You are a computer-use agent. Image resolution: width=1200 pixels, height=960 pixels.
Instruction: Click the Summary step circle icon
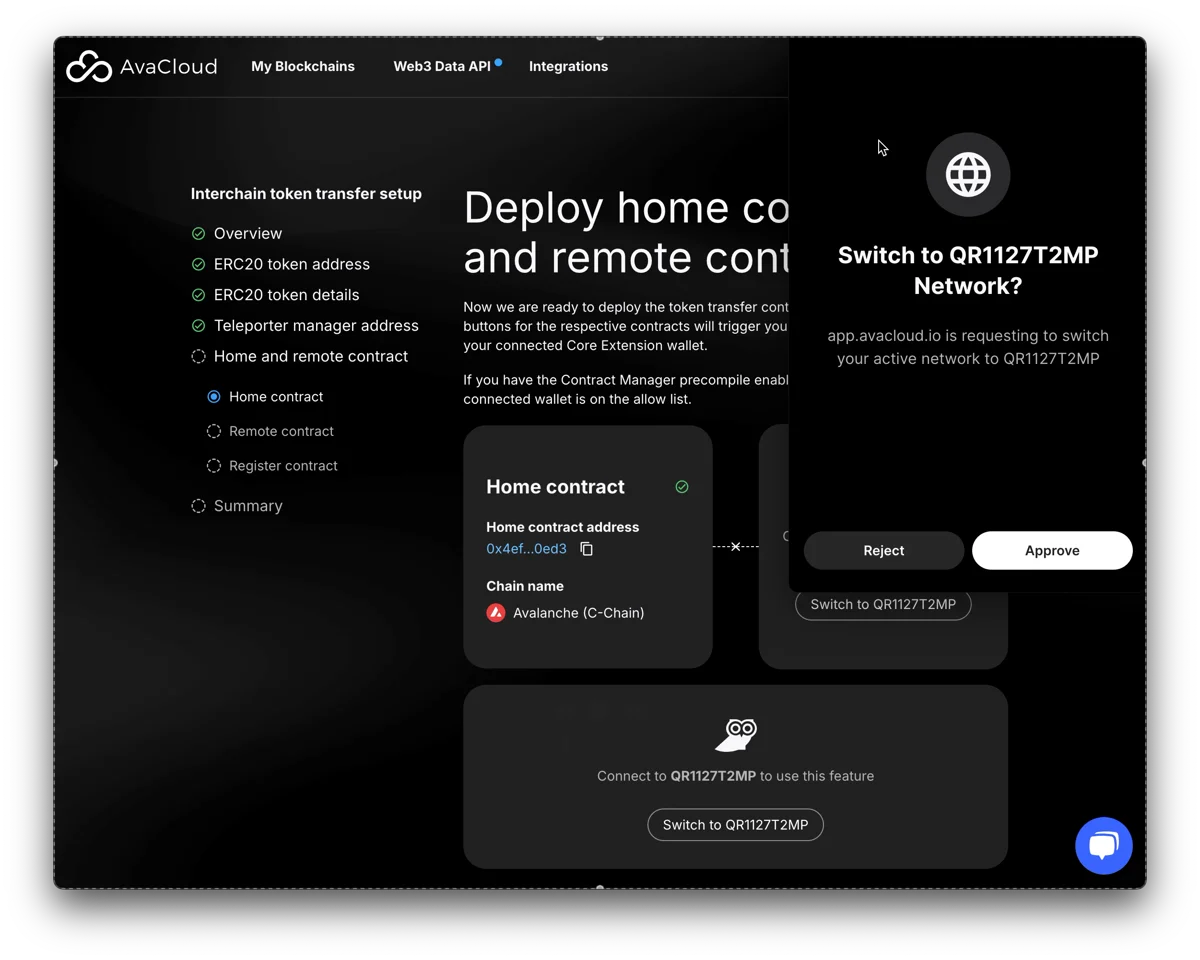198,506
